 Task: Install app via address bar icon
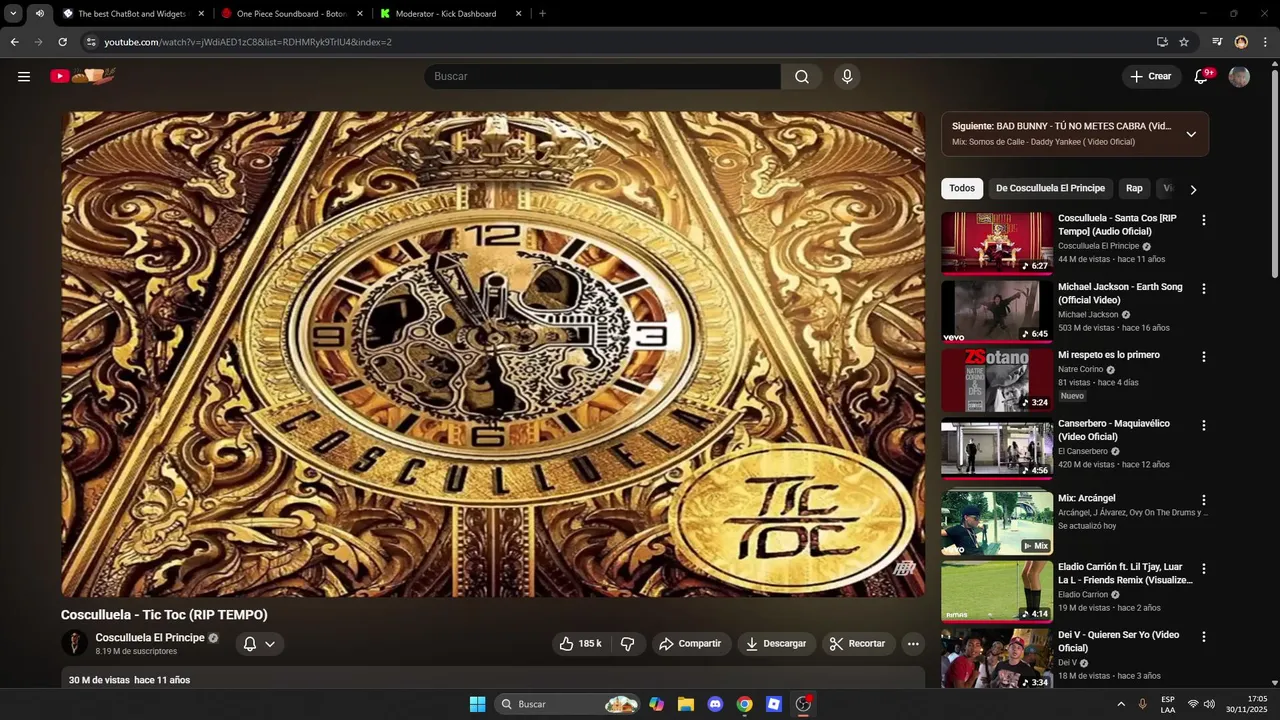(x=1162, y=42)
